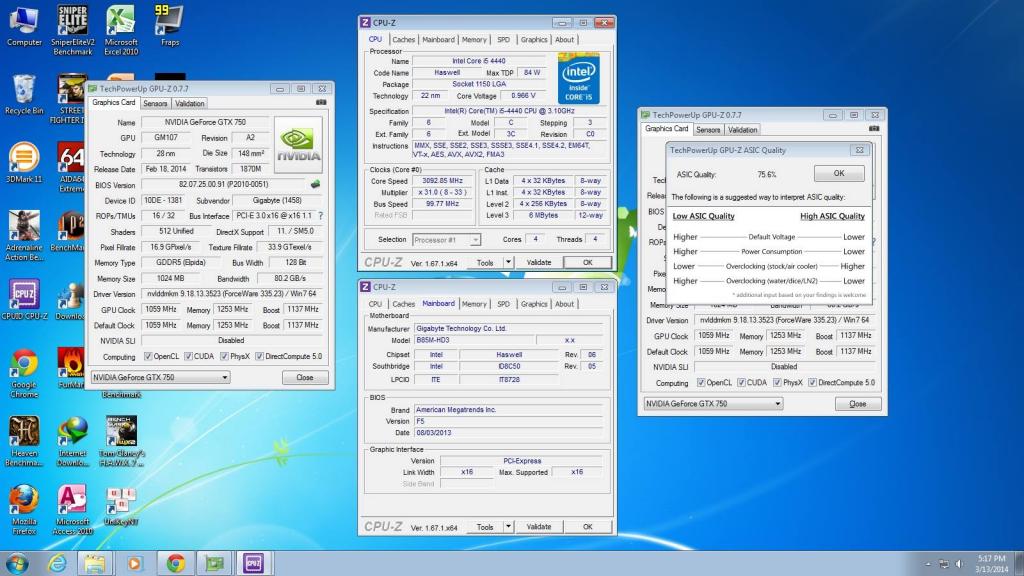Launch Heaven Benchmark shortcut
Image resolution: width=1024 pixels, height=576 pixels.
coord(24,441)
